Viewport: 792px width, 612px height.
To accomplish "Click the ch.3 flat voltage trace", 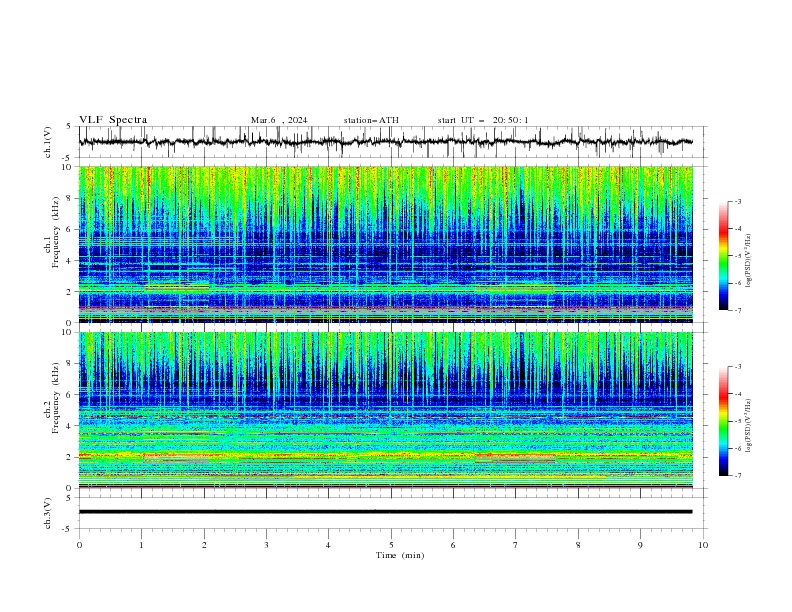I will 385,512.
